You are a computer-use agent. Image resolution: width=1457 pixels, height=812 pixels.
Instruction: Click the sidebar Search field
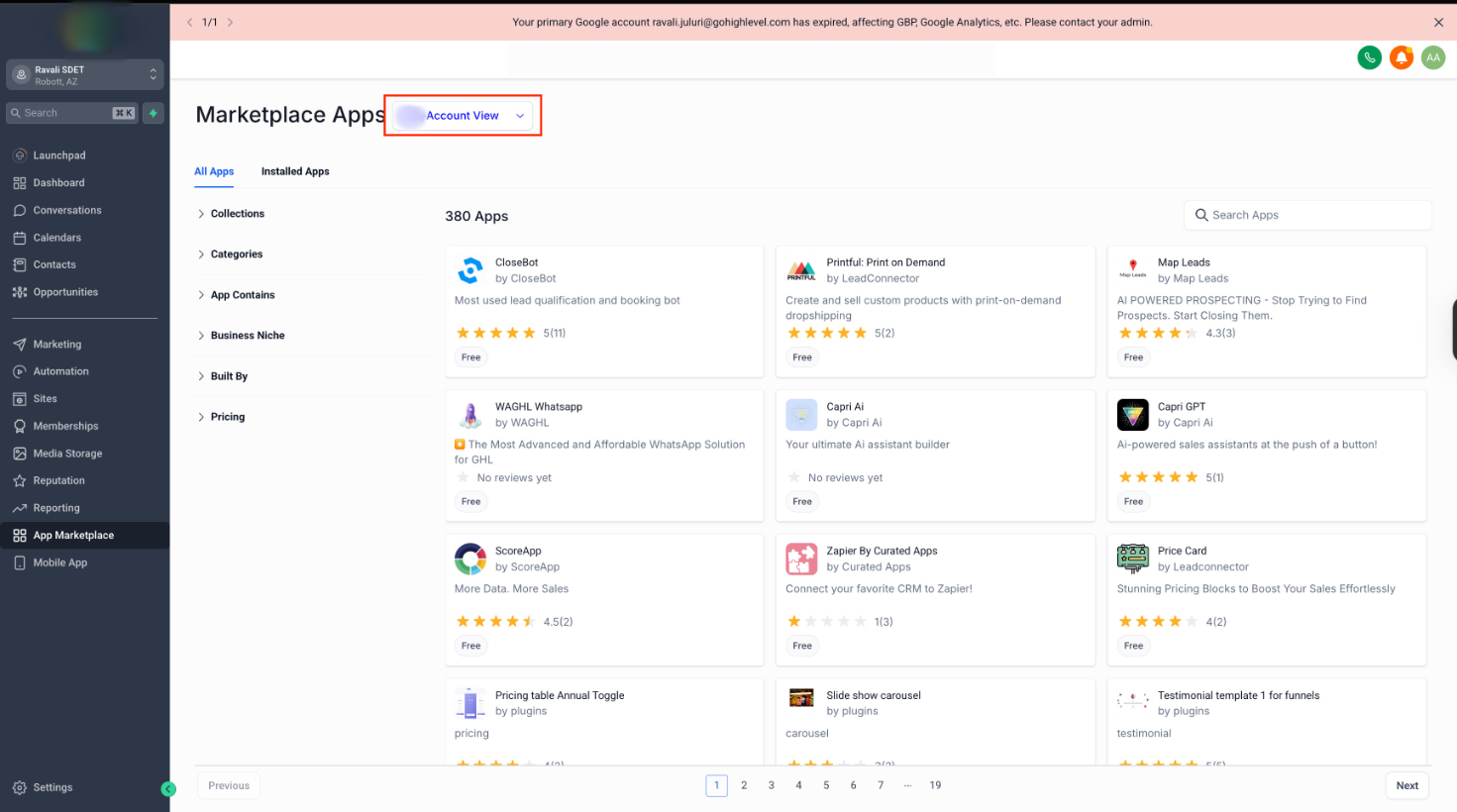click(x=72, y=113)
